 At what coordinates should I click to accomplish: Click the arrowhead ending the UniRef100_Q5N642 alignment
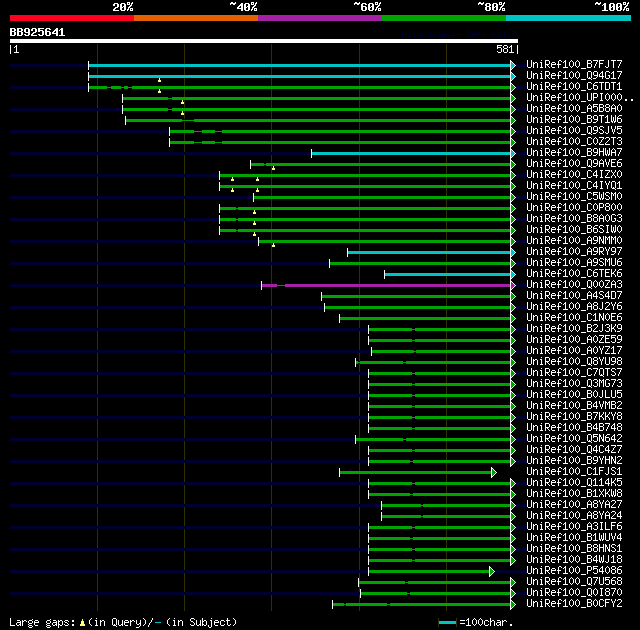tap(513, 439)
